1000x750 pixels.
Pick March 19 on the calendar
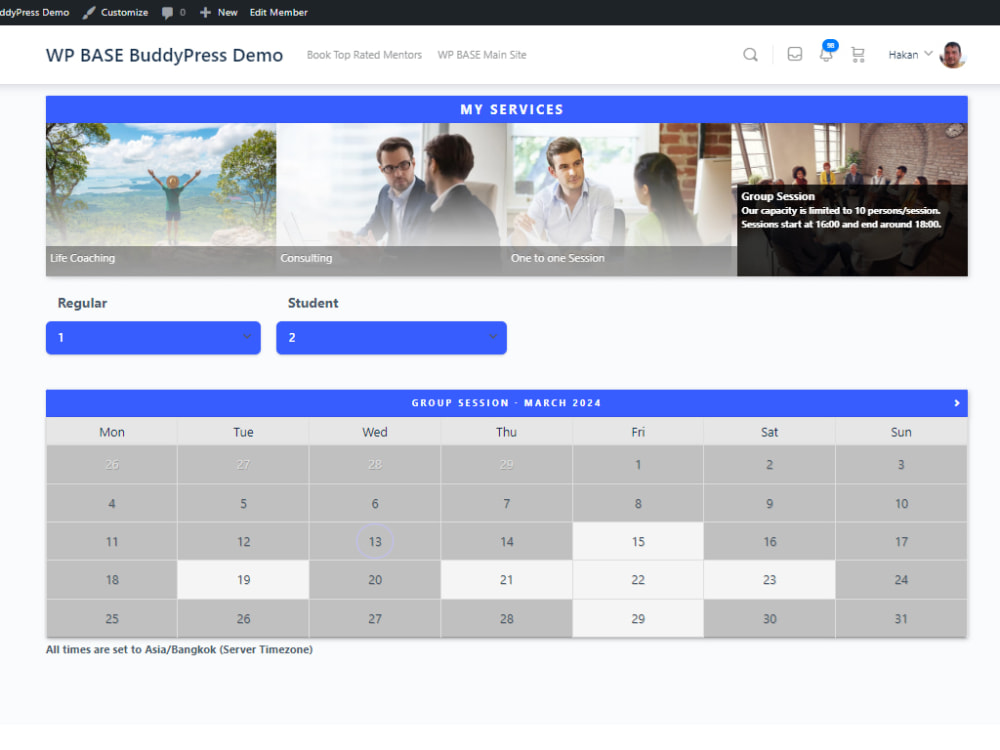pyautogui.click(x=243, y=580)
